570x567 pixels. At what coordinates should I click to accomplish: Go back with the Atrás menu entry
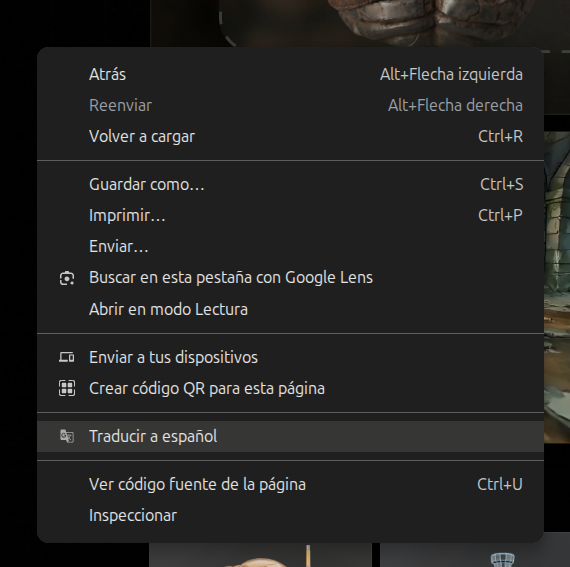pos(290,75)
